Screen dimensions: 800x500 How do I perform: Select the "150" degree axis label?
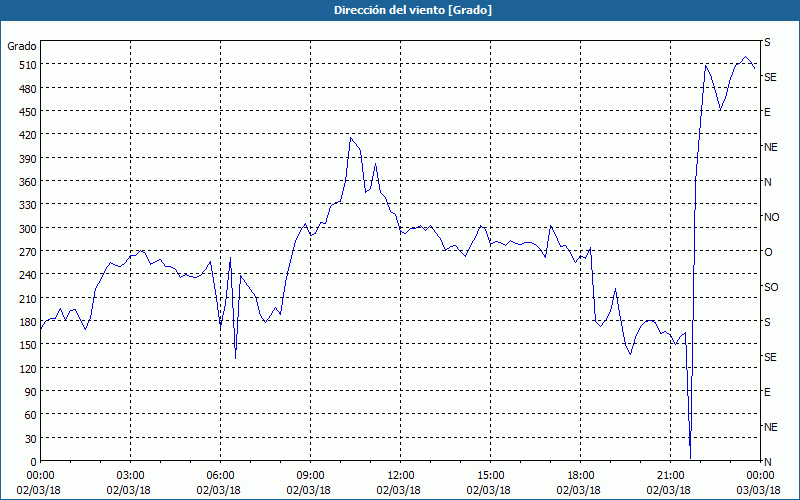(28, 345)
